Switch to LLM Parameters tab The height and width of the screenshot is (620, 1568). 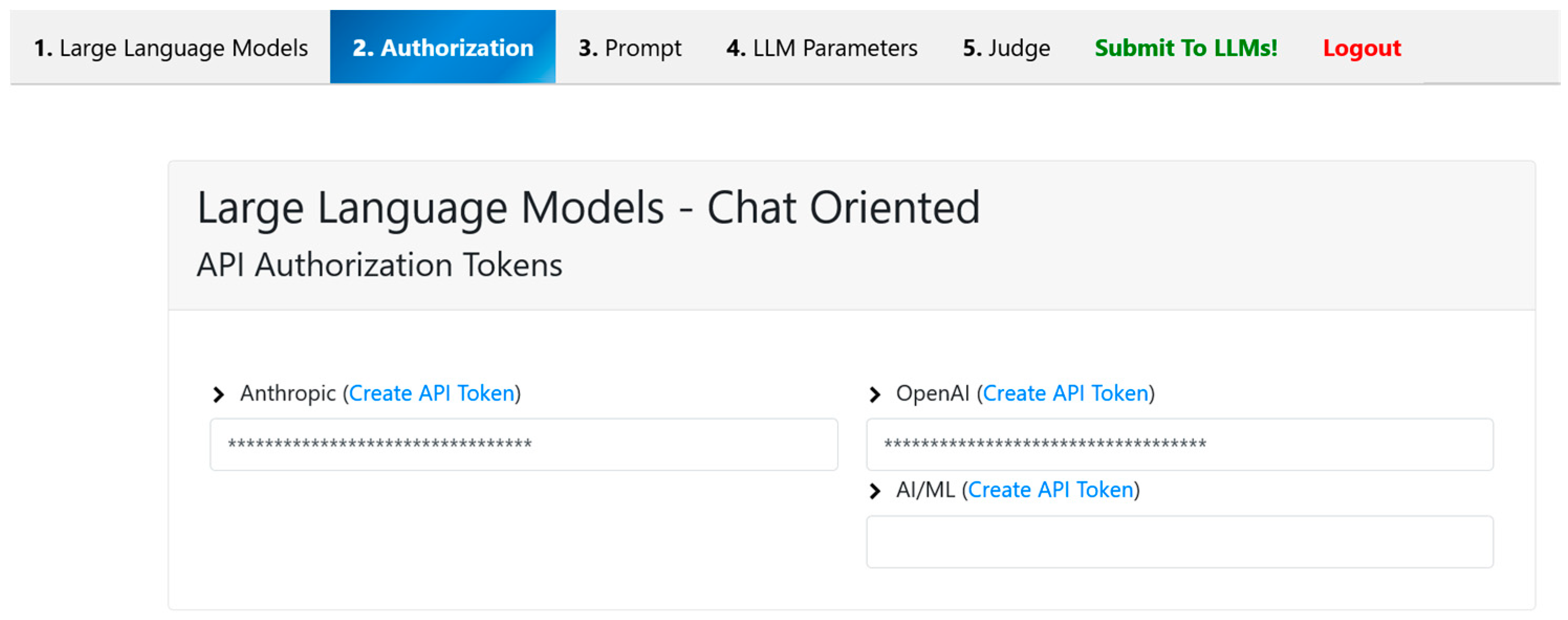point(821,48)
